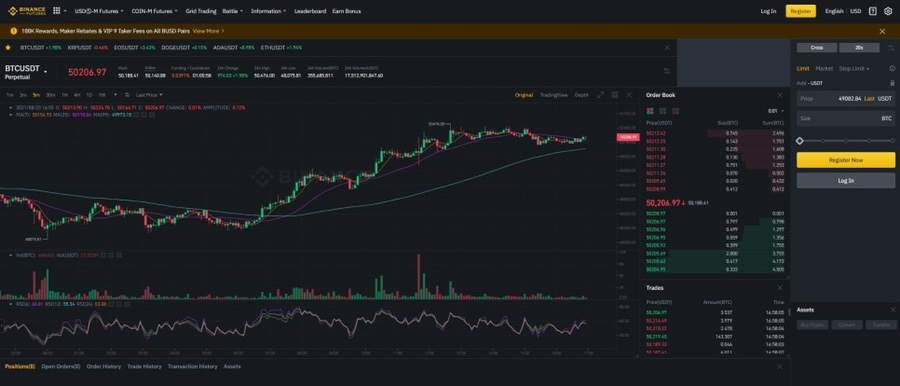Click the Register Now button
Image resolution: width=900 pixels, height=386 pixels.
[x=845, y=160]
